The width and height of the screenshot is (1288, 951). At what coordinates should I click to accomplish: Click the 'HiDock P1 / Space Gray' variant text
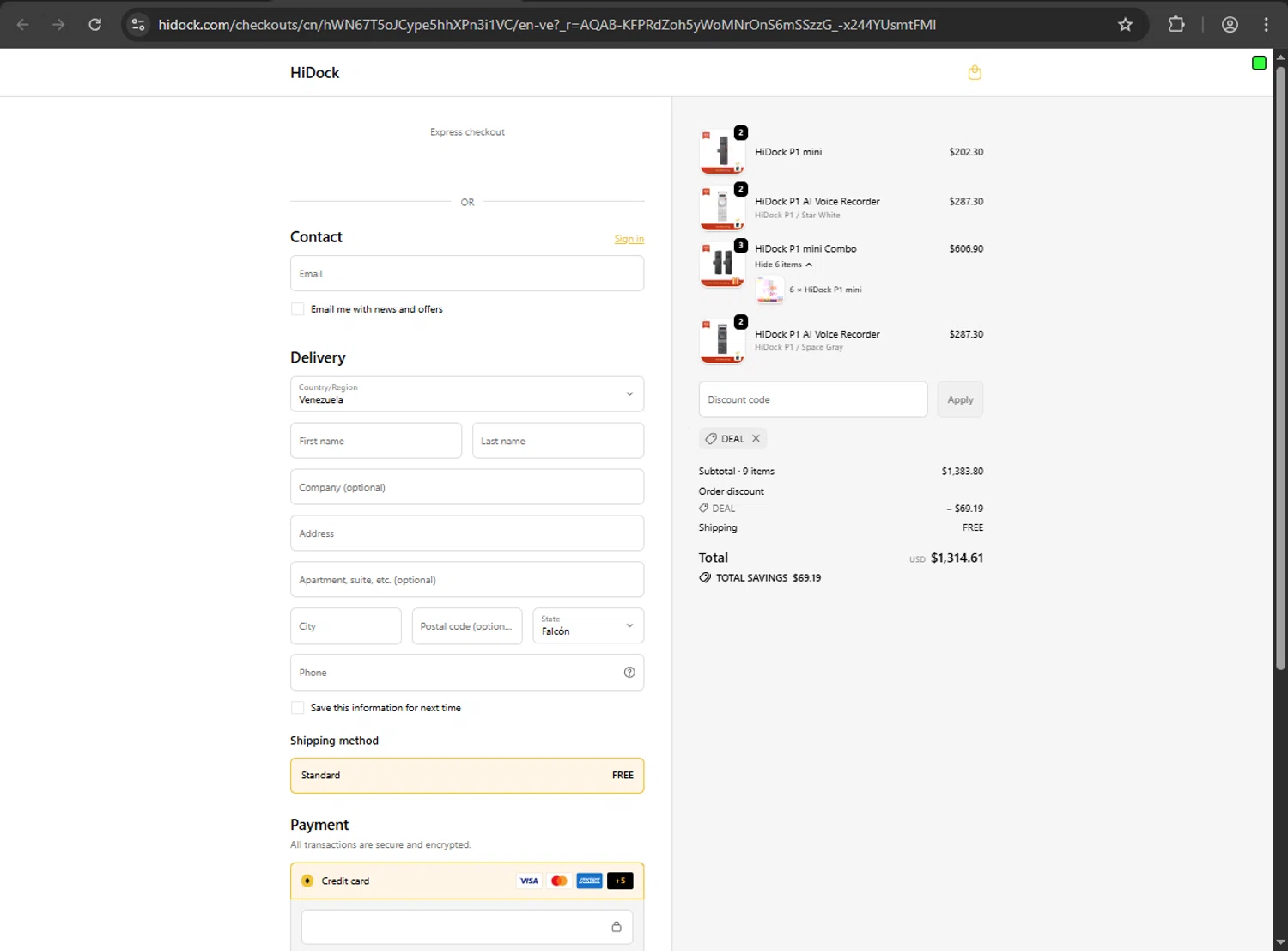click(x=799, y=347)
